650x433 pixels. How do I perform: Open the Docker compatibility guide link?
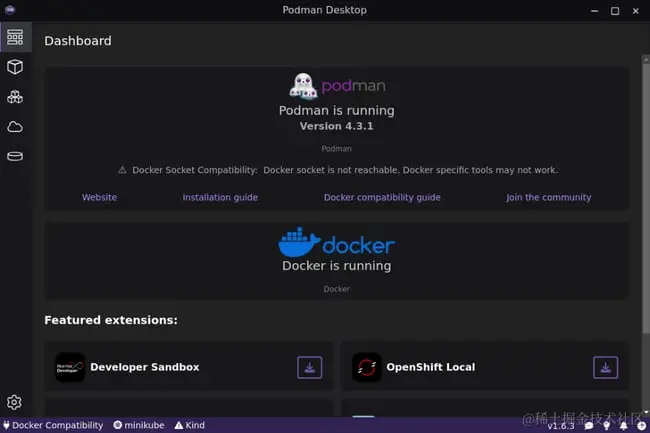[382, 197]
